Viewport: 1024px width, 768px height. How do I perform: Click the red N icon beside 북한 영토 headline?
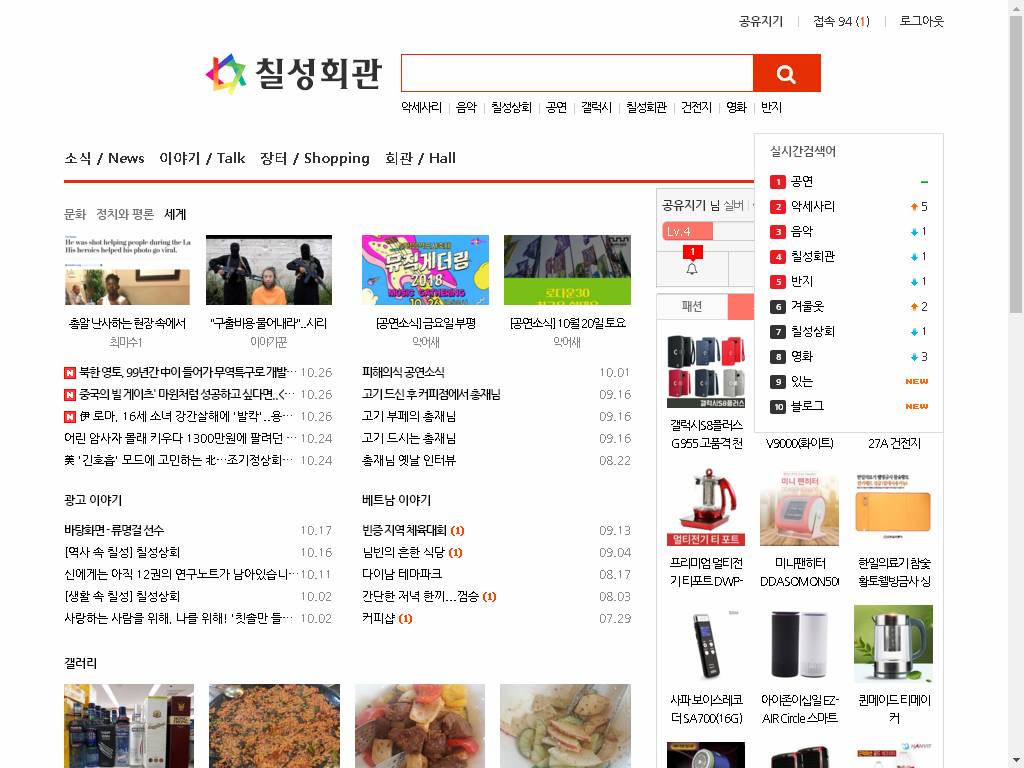70,373
